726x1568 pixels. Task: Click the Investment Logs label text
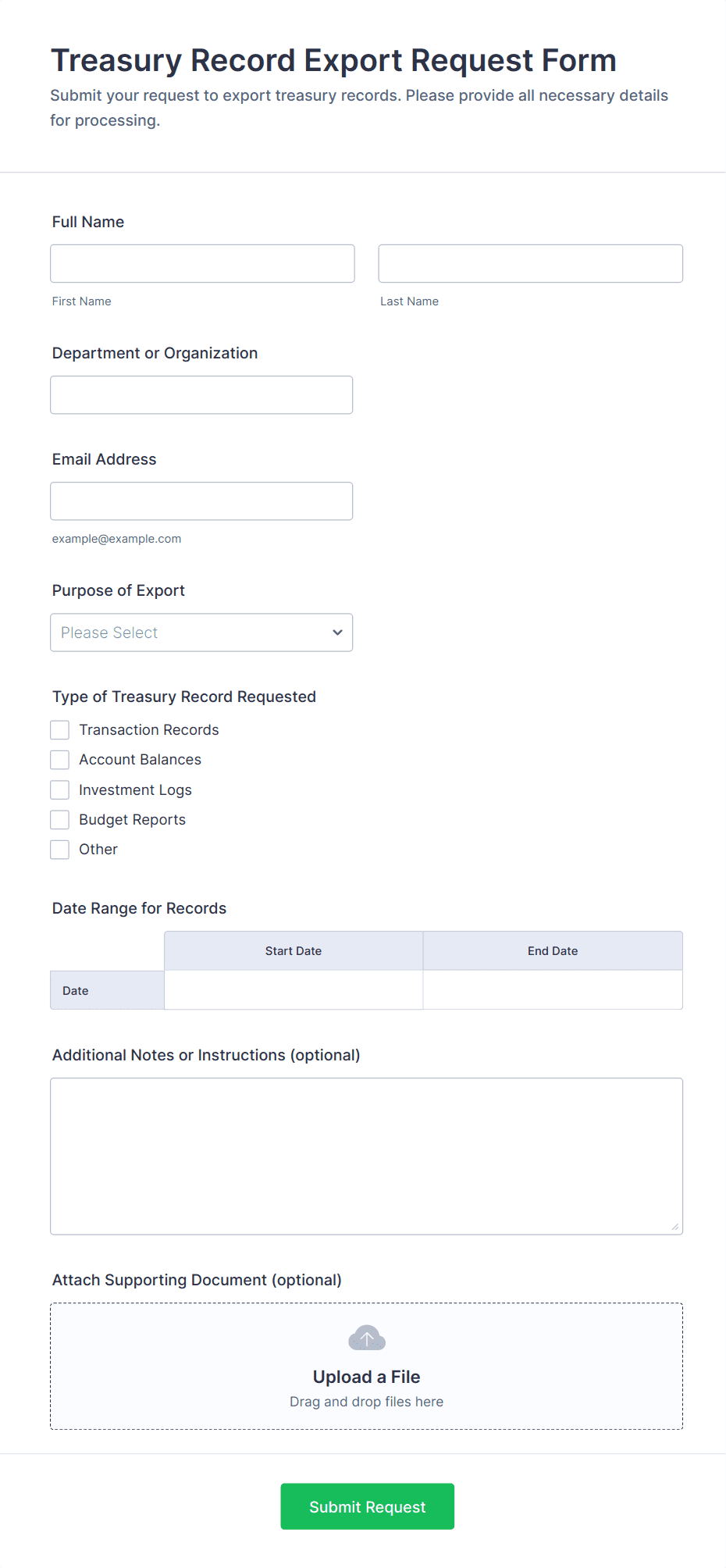coord(135,790)
